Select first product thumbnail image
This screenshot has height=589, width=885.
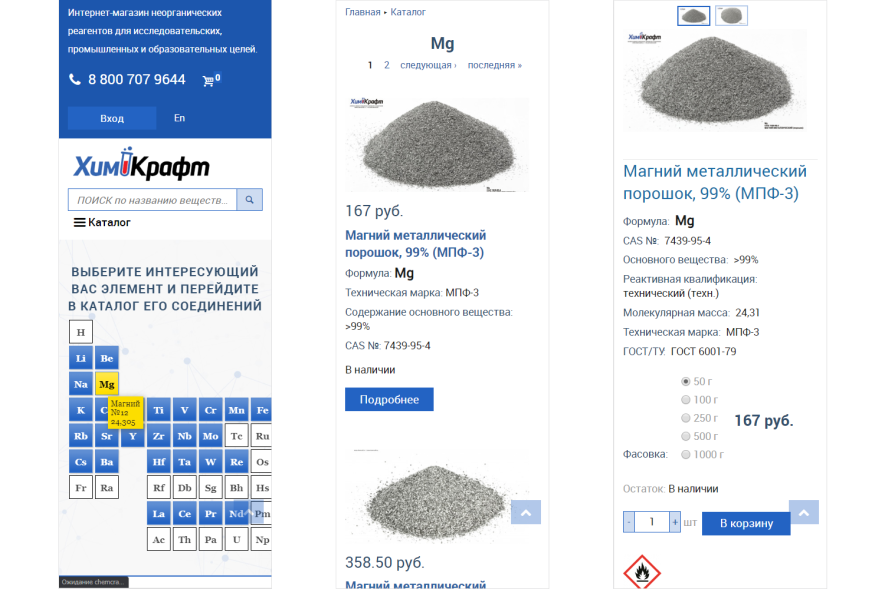(x=693, y=15)
